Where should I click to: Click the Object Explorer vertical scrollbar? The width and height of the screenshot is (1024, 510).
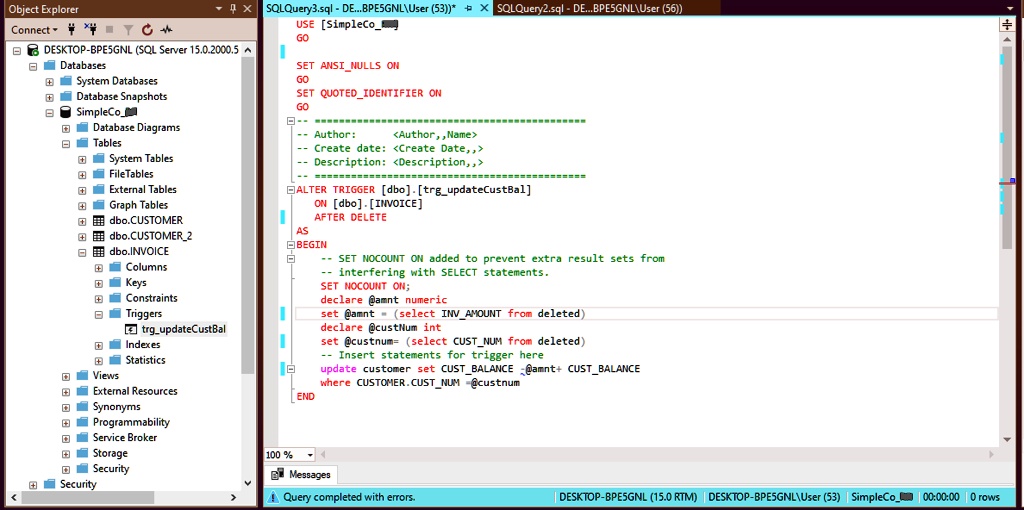pos(247,215)
